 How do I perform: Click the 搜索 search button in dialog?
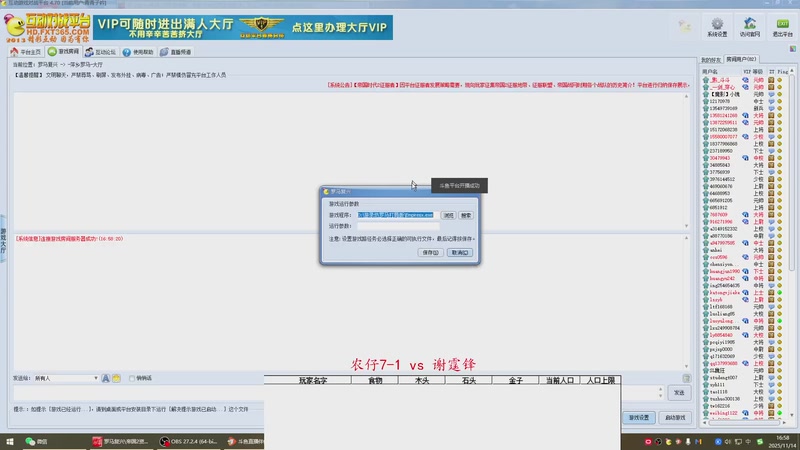click(x=466, y=215)
